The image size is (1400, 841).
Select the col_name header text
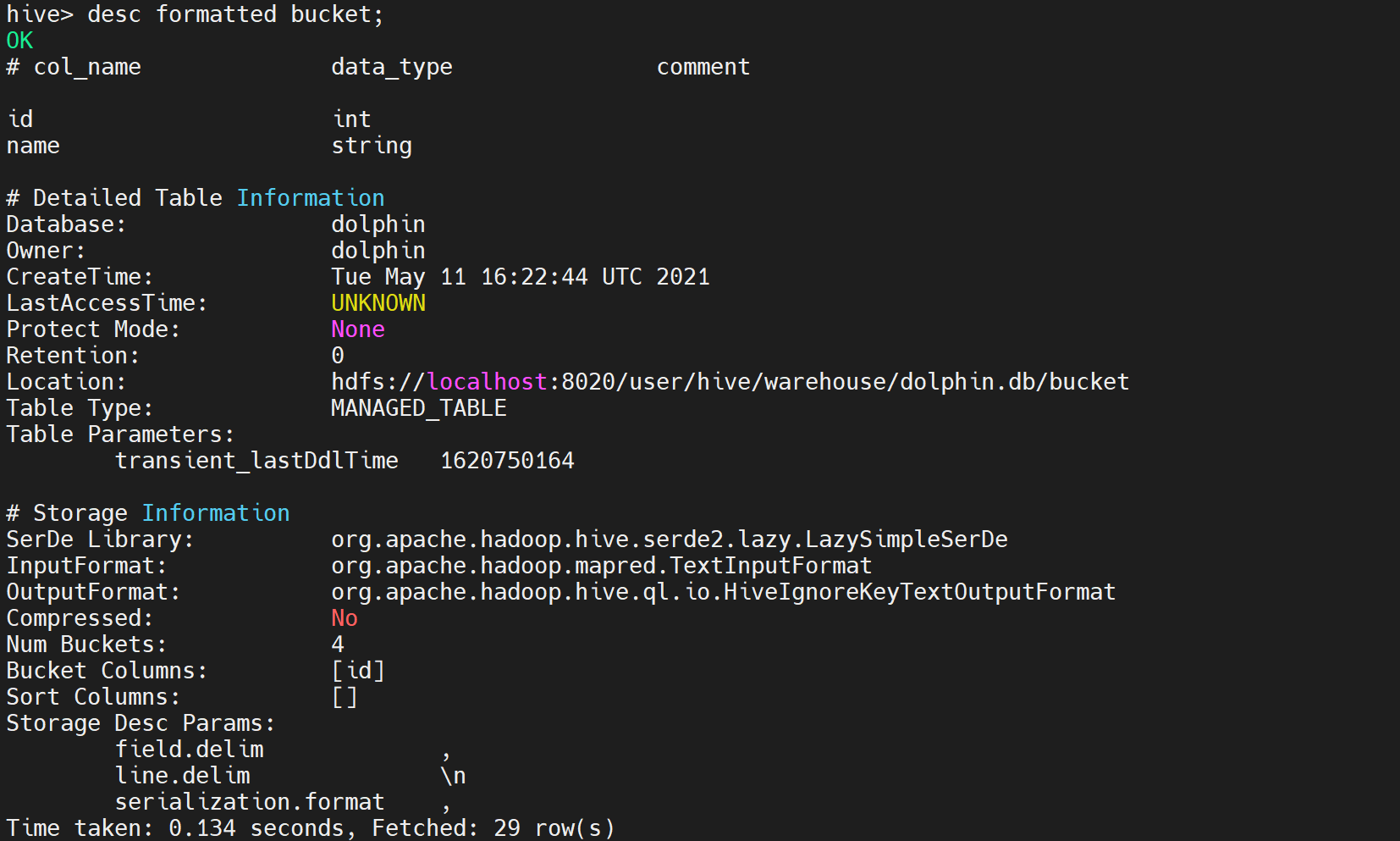click(x=87, y=67)
